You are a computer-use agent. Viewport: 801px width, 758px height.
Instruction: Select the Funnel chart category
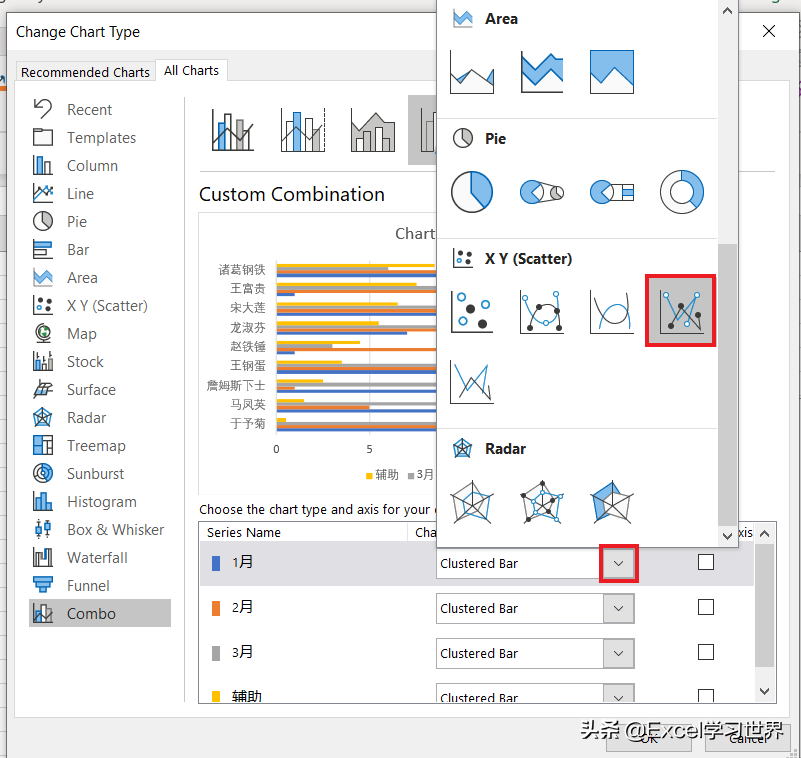(x=88, y=586)
